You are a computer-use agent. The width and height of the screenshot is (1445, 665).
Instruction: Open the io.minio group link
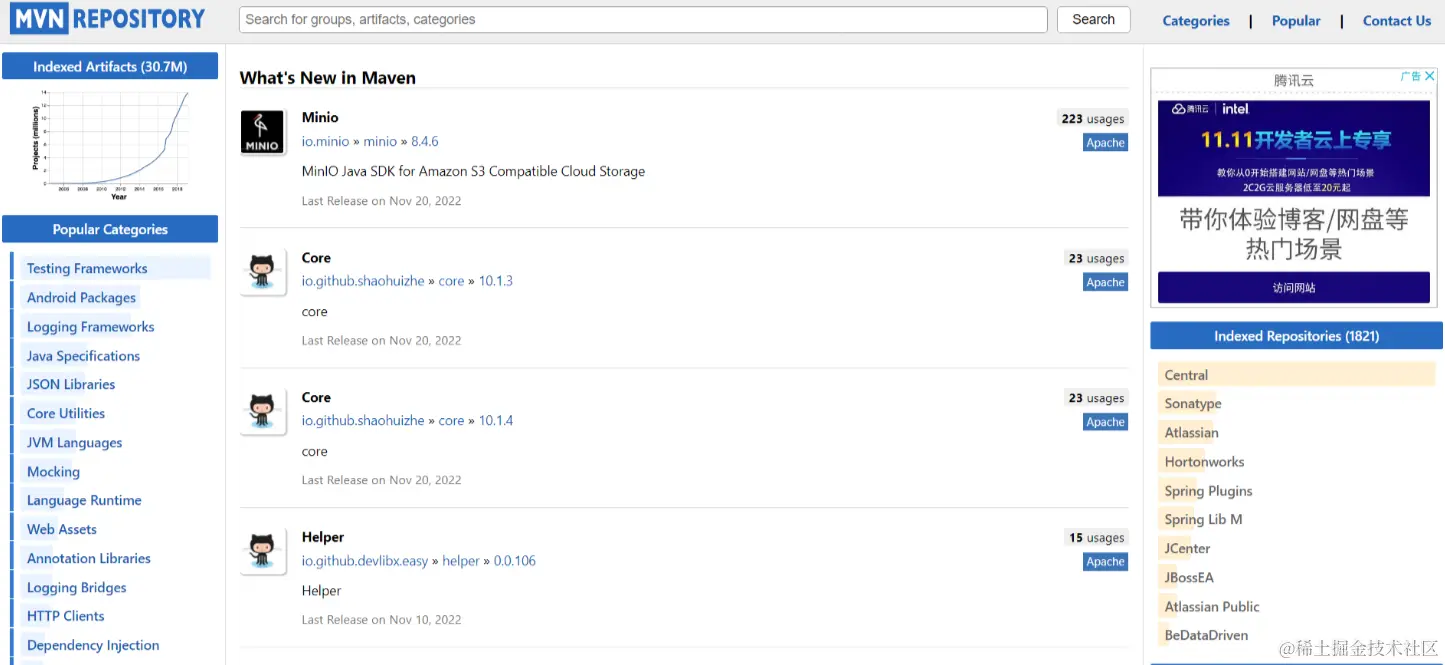point(326,142)
